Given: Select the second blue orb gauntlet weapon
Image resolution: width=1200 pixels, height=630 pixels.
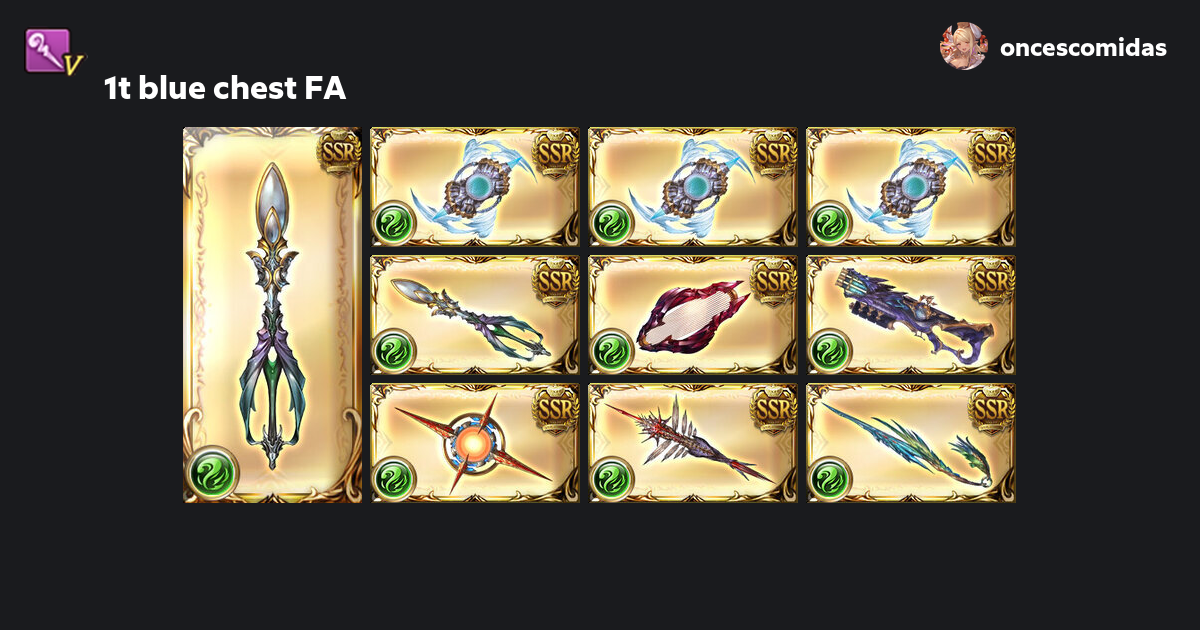Looking at the screenshot, I should [693, 187].
